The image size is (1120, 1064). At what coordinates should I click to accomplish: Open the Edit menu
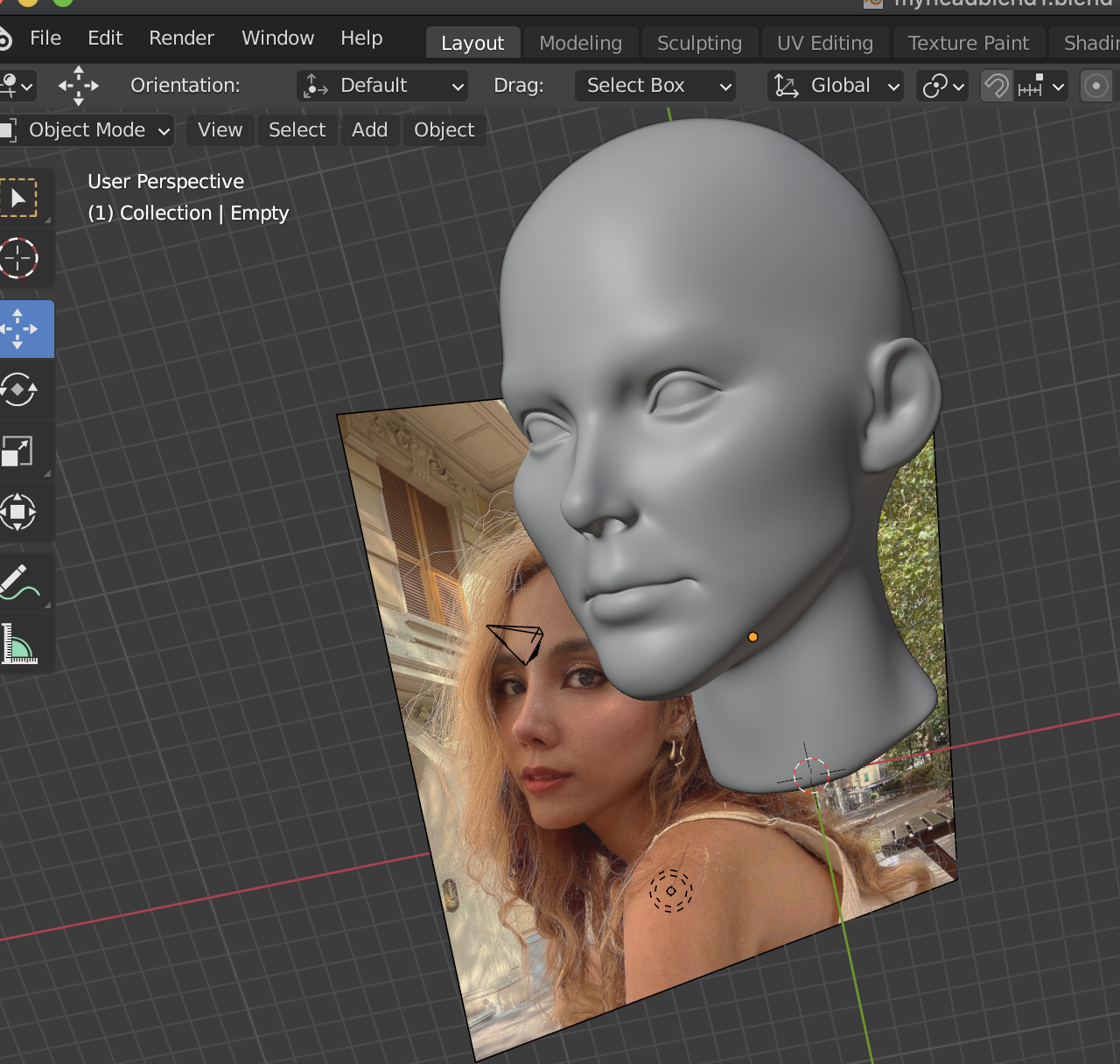click(105, 38)
